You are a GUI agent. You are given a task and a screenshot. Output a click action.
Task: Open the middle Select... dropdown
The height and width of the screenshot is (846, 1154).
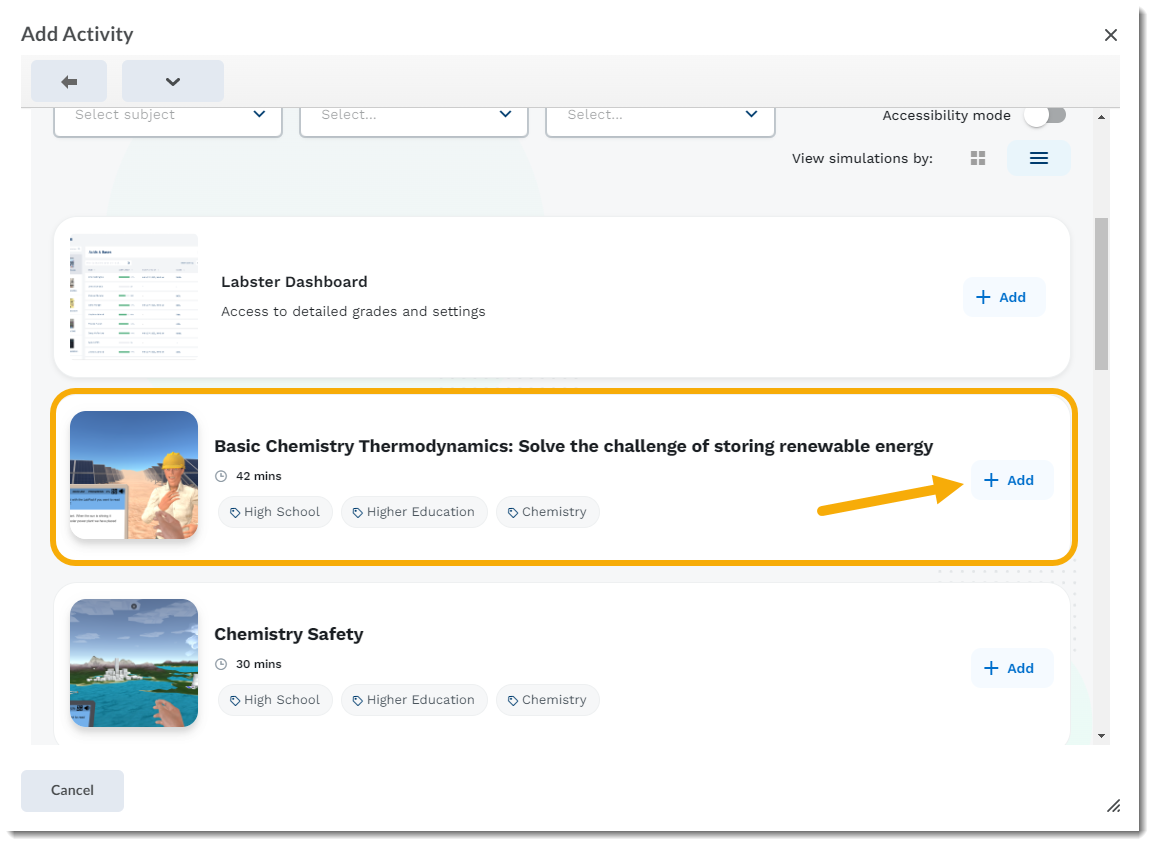[x=413, y=115]
